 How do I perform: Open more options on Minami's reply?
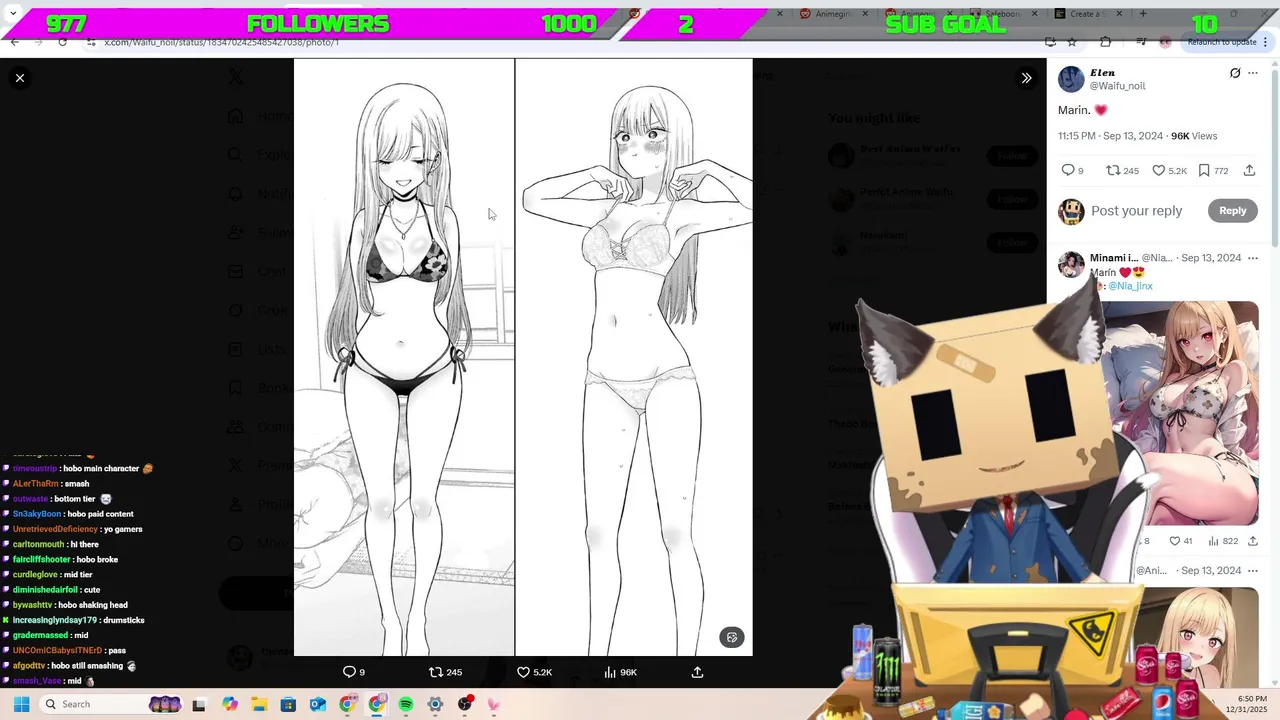coord(1253,258)
